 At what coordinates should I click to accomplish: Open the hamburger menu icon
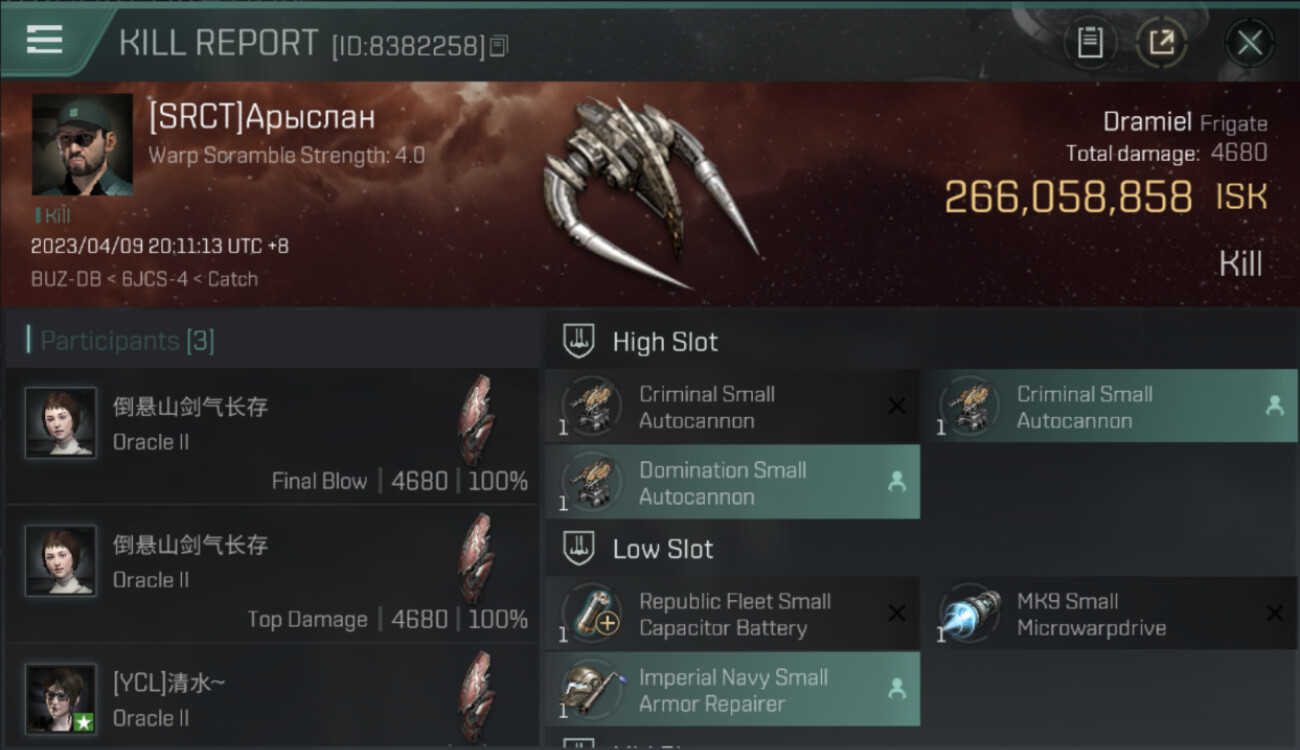tap(45, 41)
